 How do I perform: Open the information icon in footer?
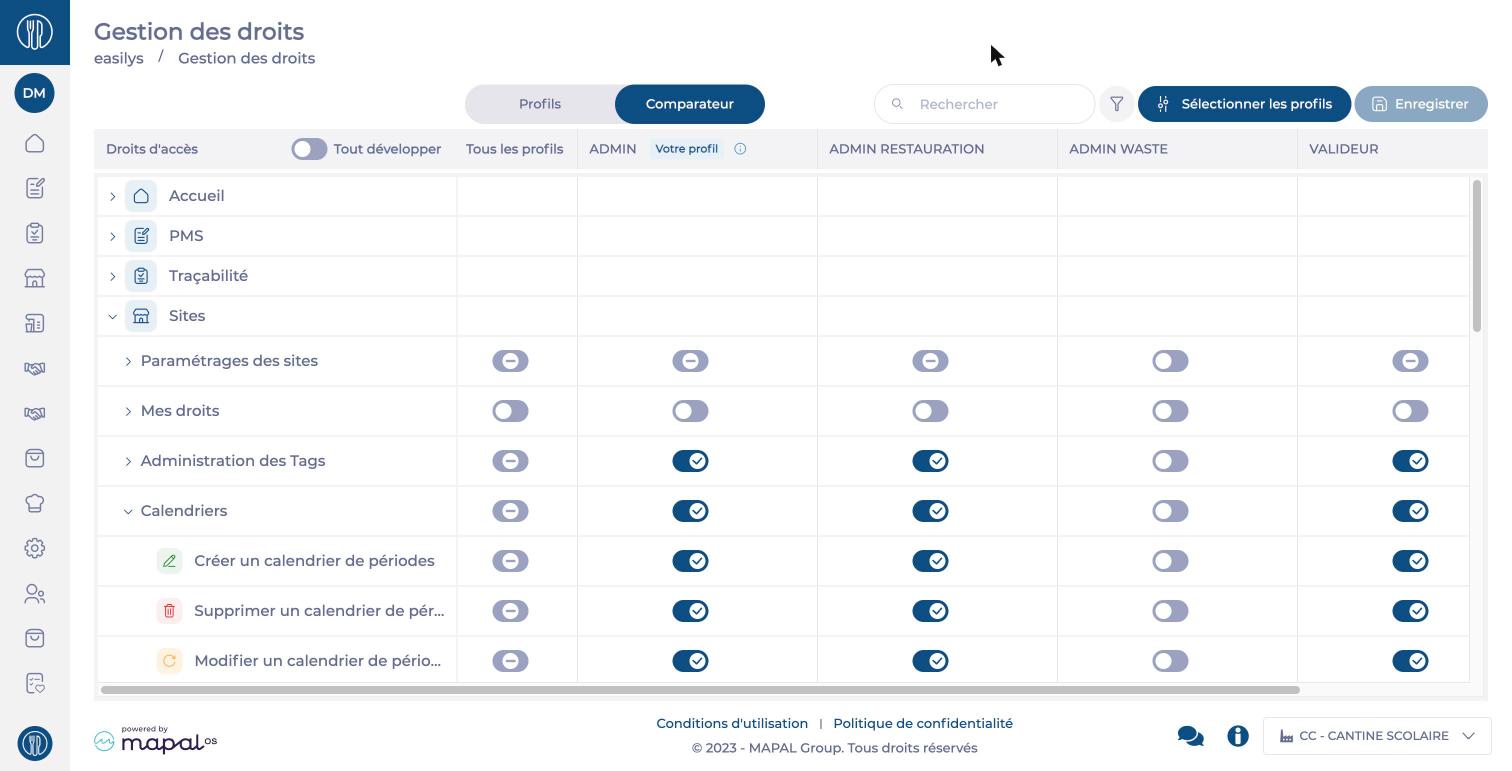point(1238,736)
